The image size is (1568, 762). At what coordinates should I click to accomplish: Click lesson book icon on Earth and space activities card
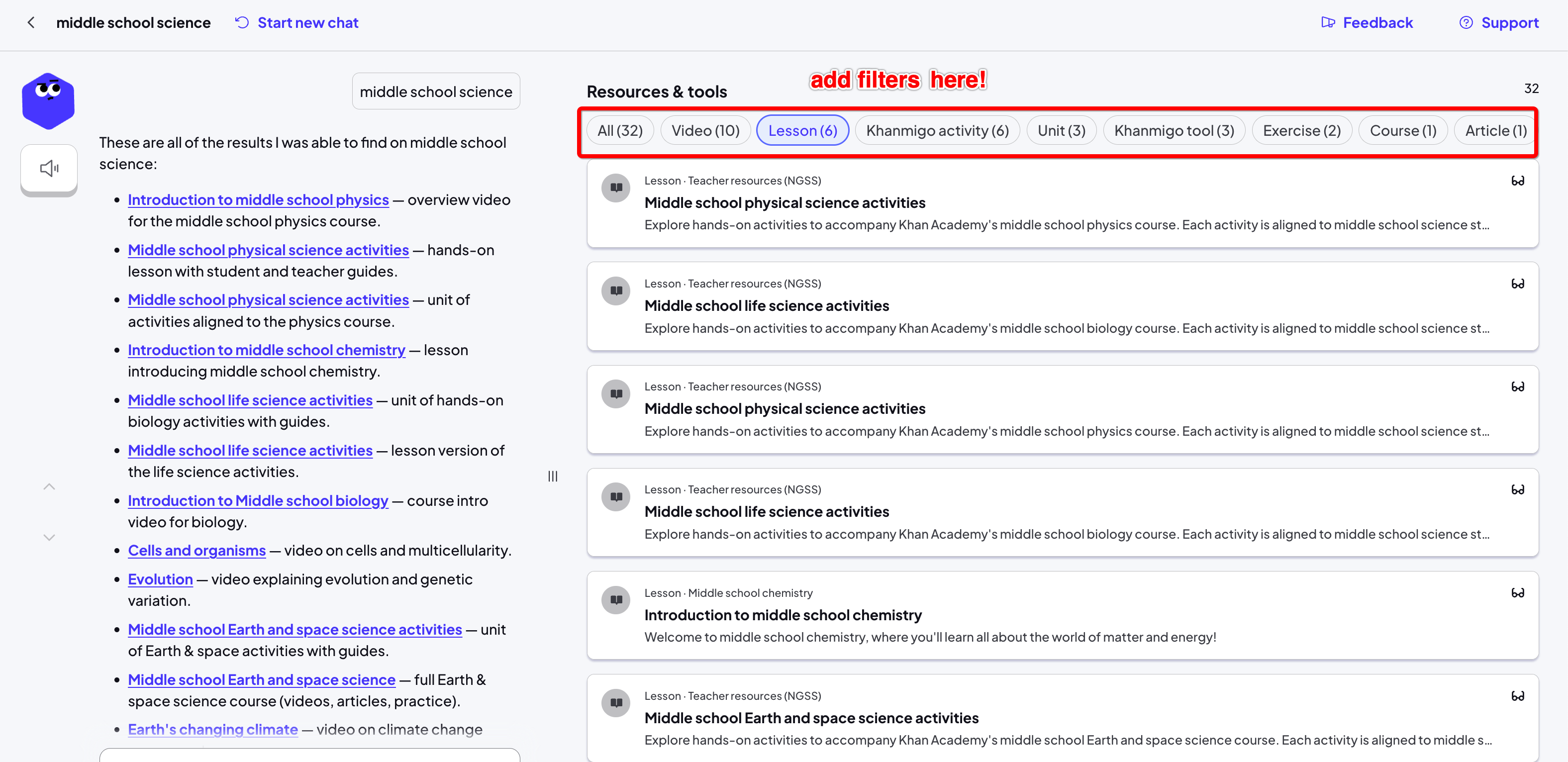(616, 703)
